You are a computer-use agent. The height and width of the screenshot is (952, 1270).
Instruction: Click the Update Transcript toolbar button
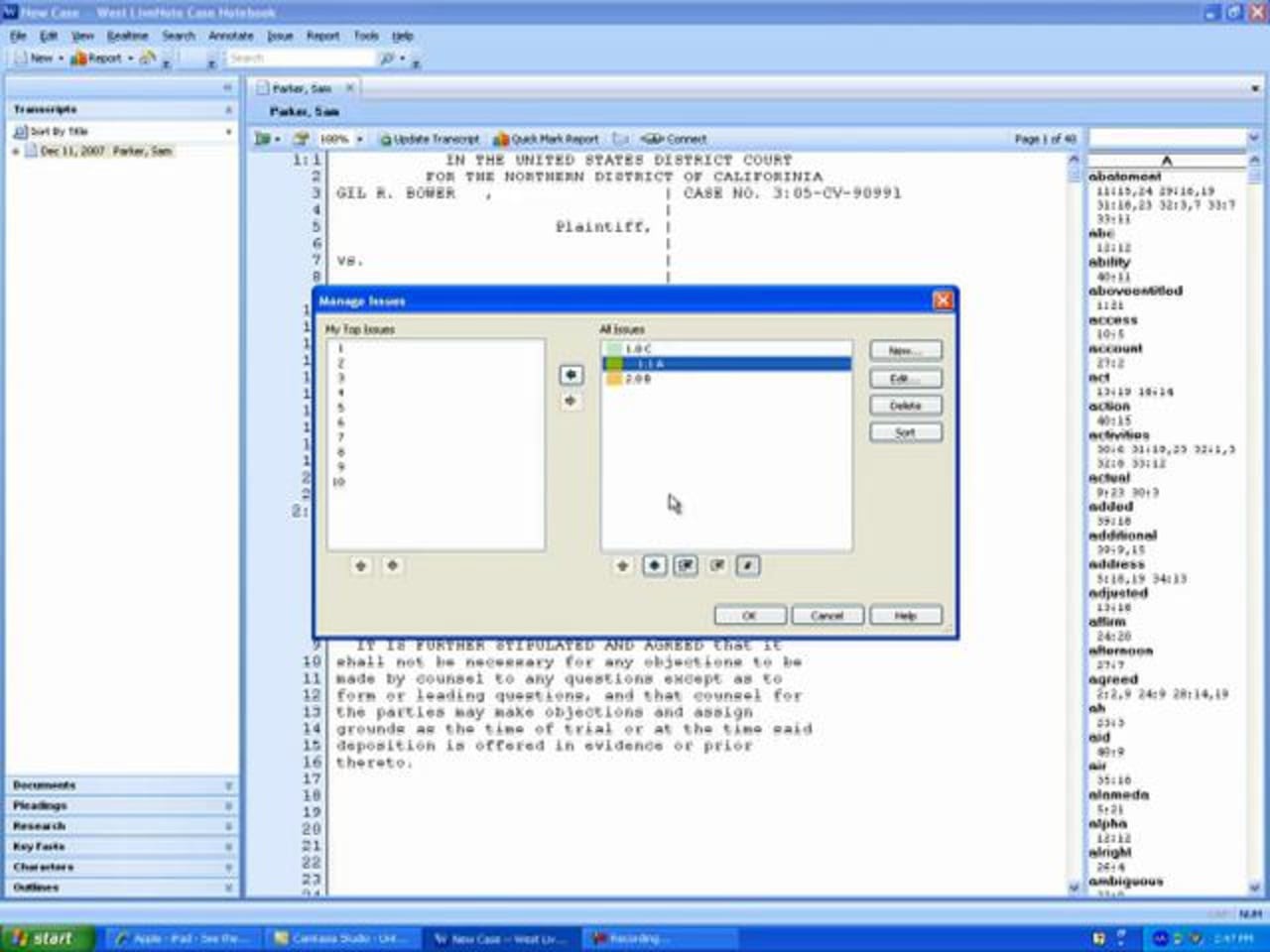click(430, 139)
